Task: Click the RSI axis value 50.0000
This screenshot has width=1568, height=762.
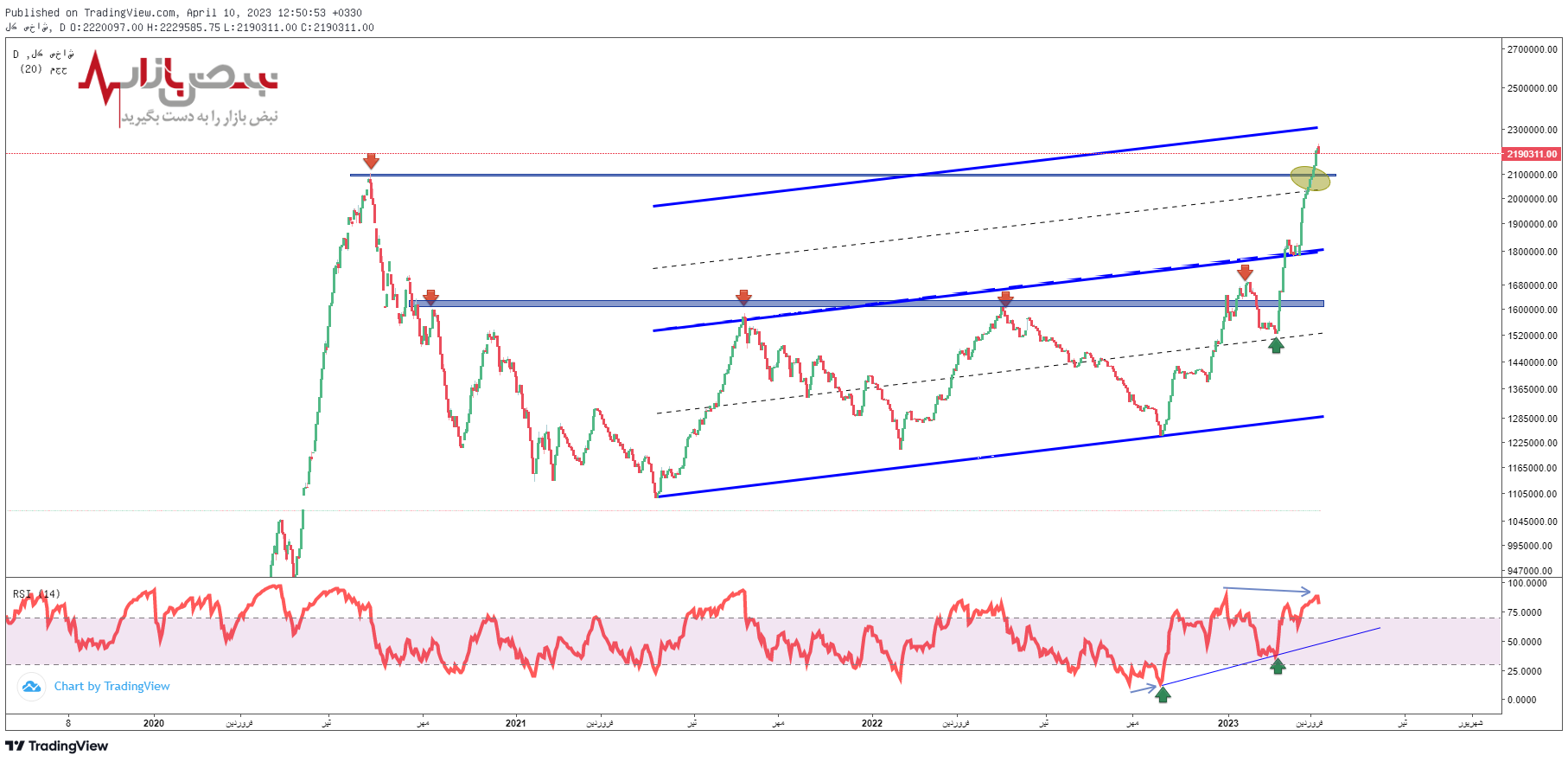Action: (x=1525, y=642)
